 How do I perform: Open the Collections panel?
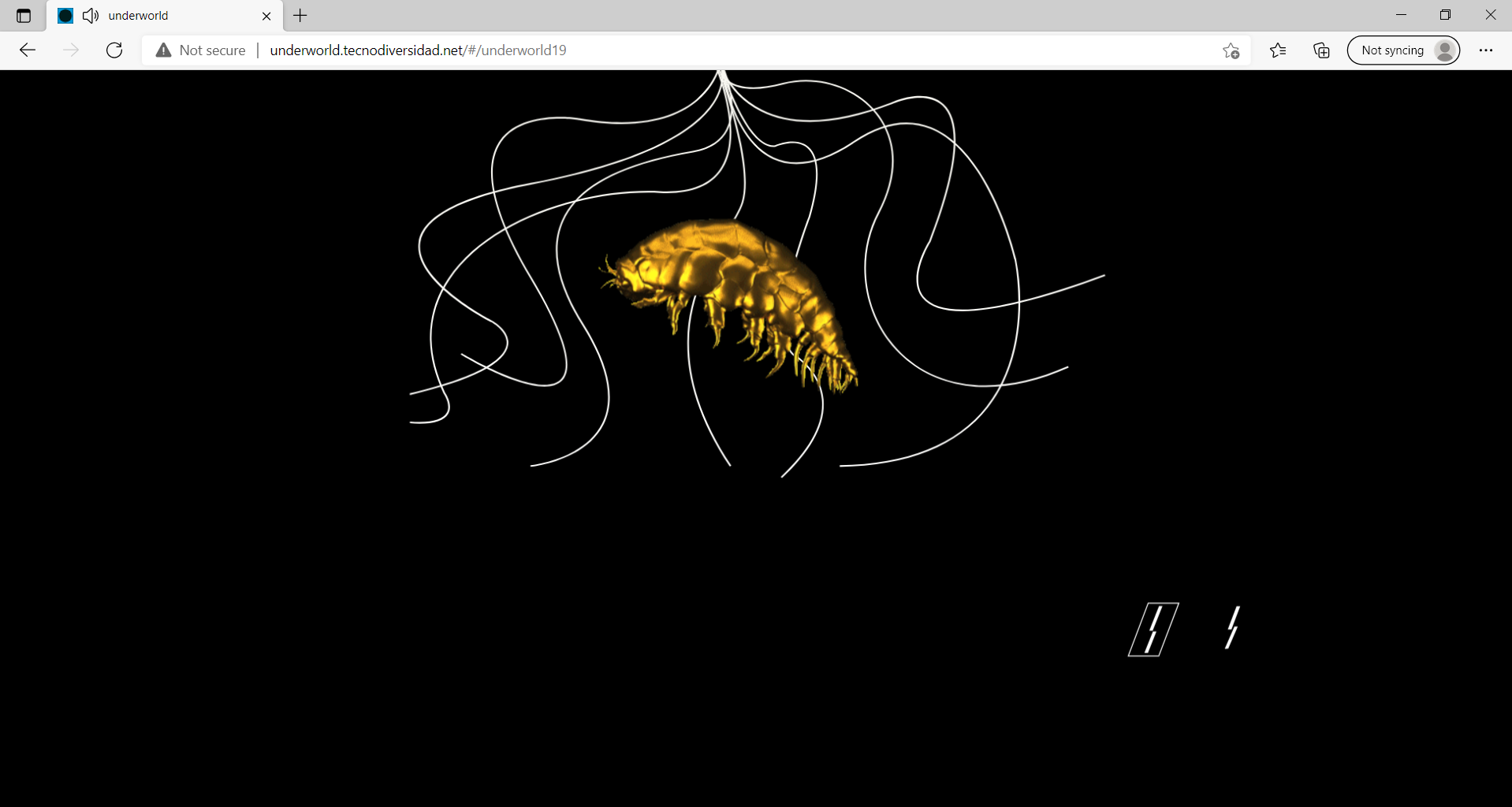[1321, 50]
